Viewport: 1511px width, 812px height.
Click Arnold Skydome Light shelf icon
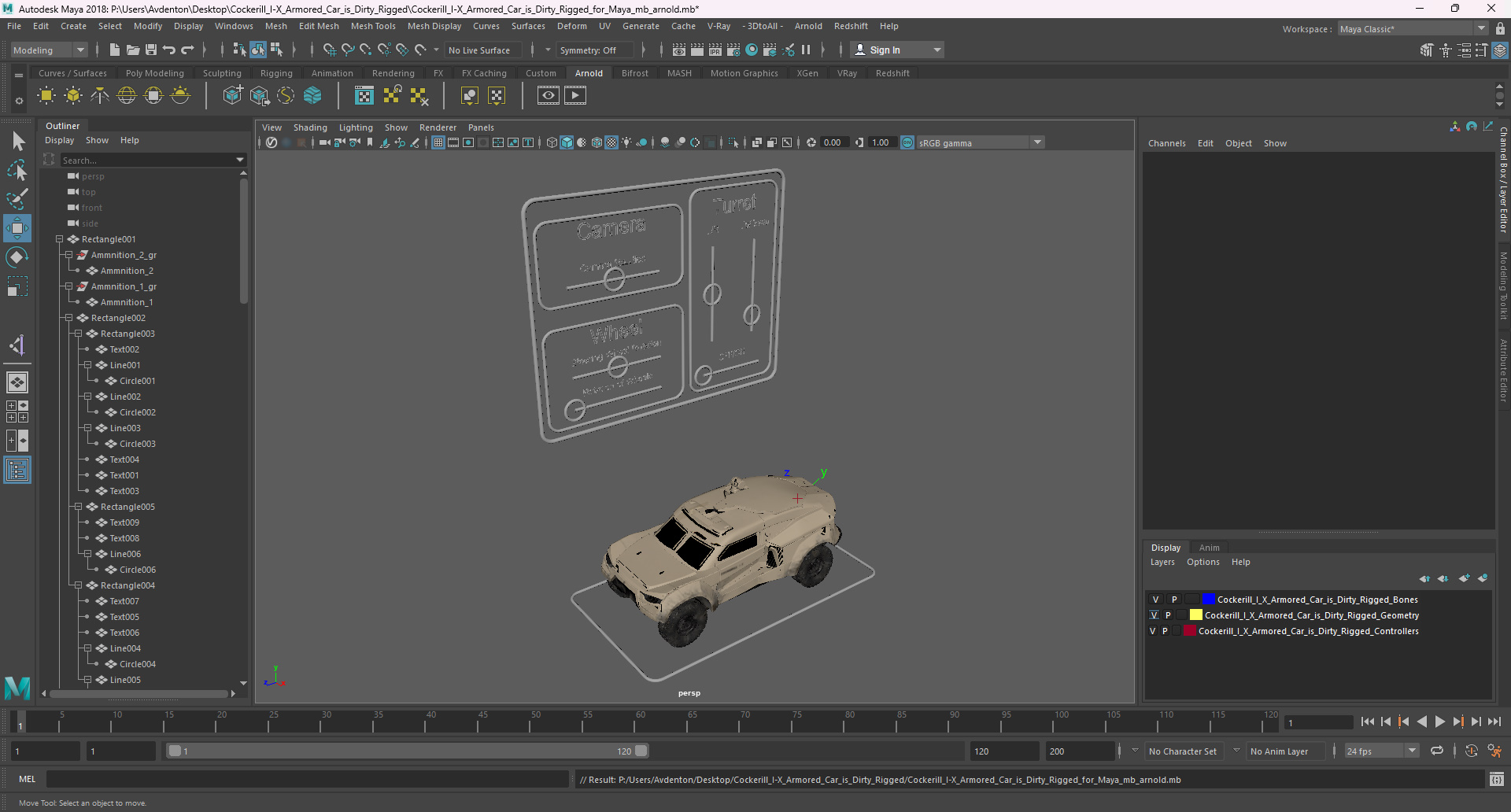point(127,96)
